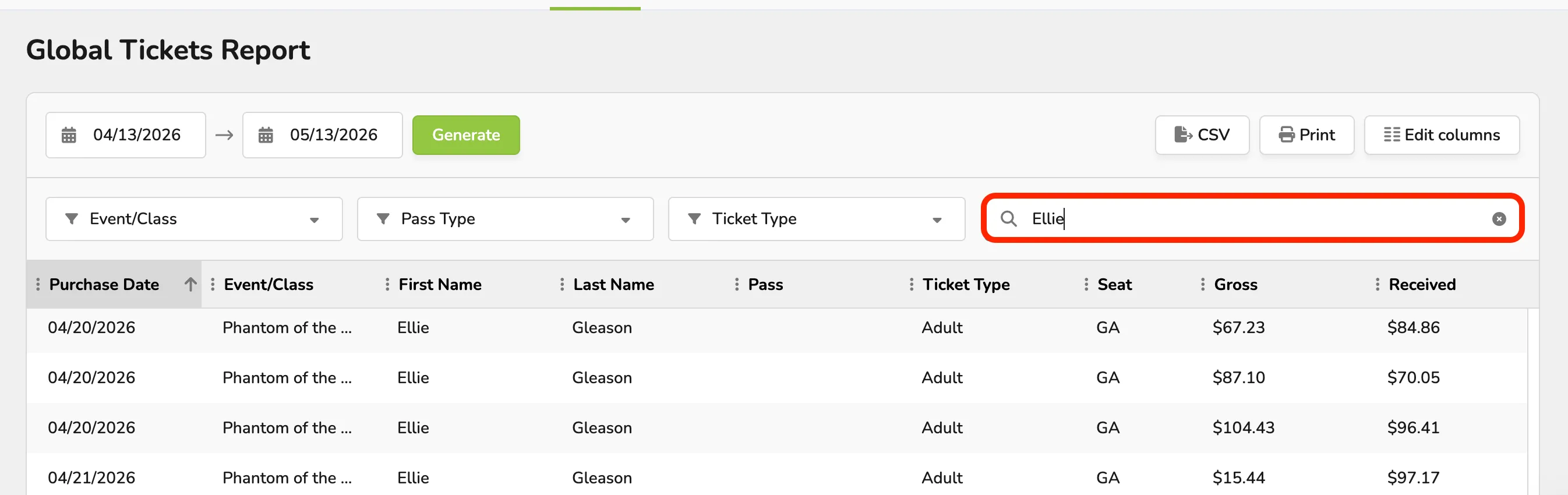Viewport: 1568px width, 495px height.
Task: Click the start date calendar icon
Action: (69, 135)
